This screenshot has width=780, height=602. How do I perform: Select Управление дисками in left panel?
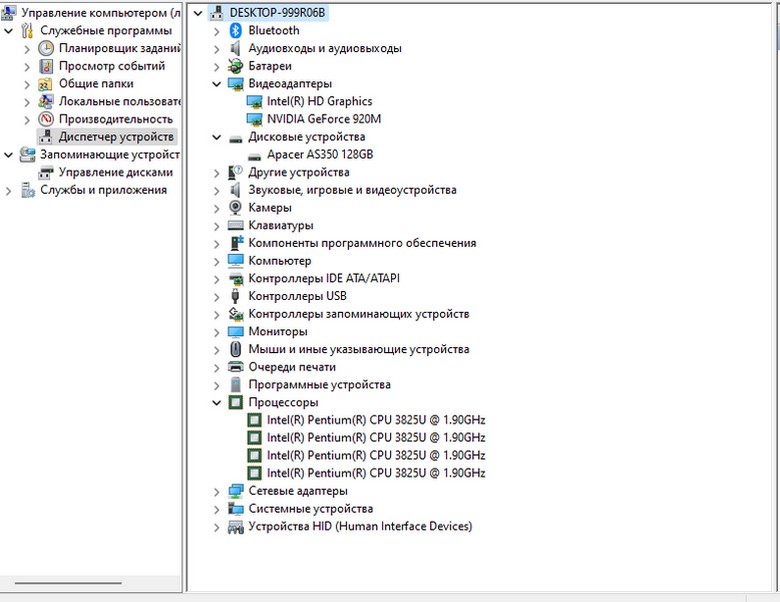pos(115,172)
